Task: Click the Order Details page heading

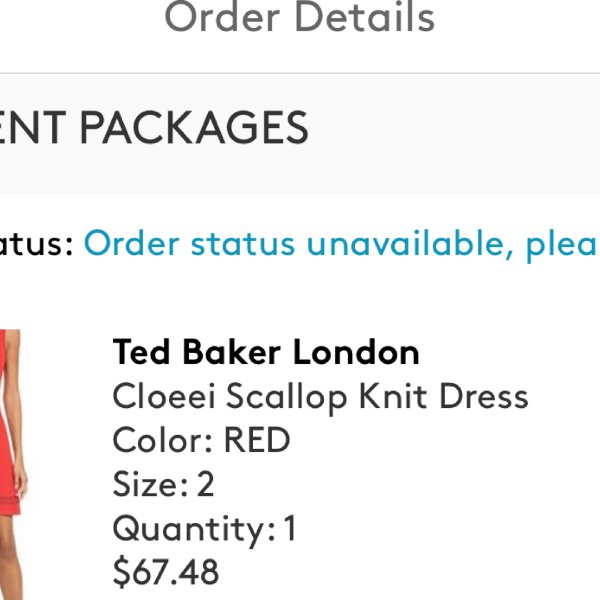Action: point(300,17)
